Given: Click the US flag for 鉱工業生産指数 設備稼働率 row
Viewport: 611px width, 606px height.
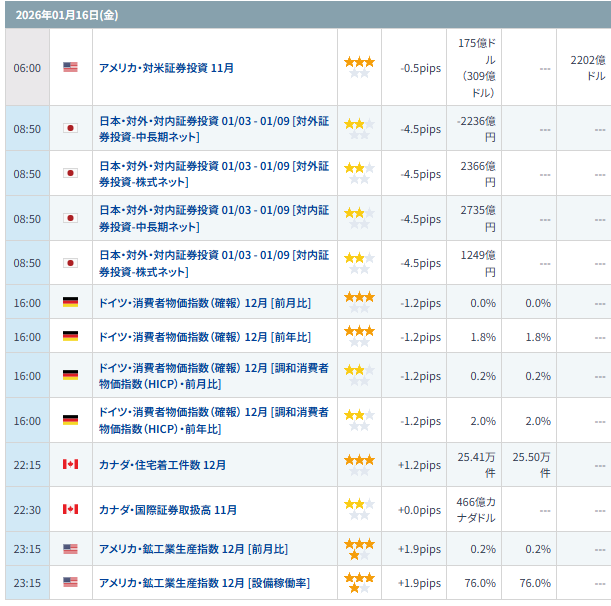Looking at the screenshot, I should point(70,582).
